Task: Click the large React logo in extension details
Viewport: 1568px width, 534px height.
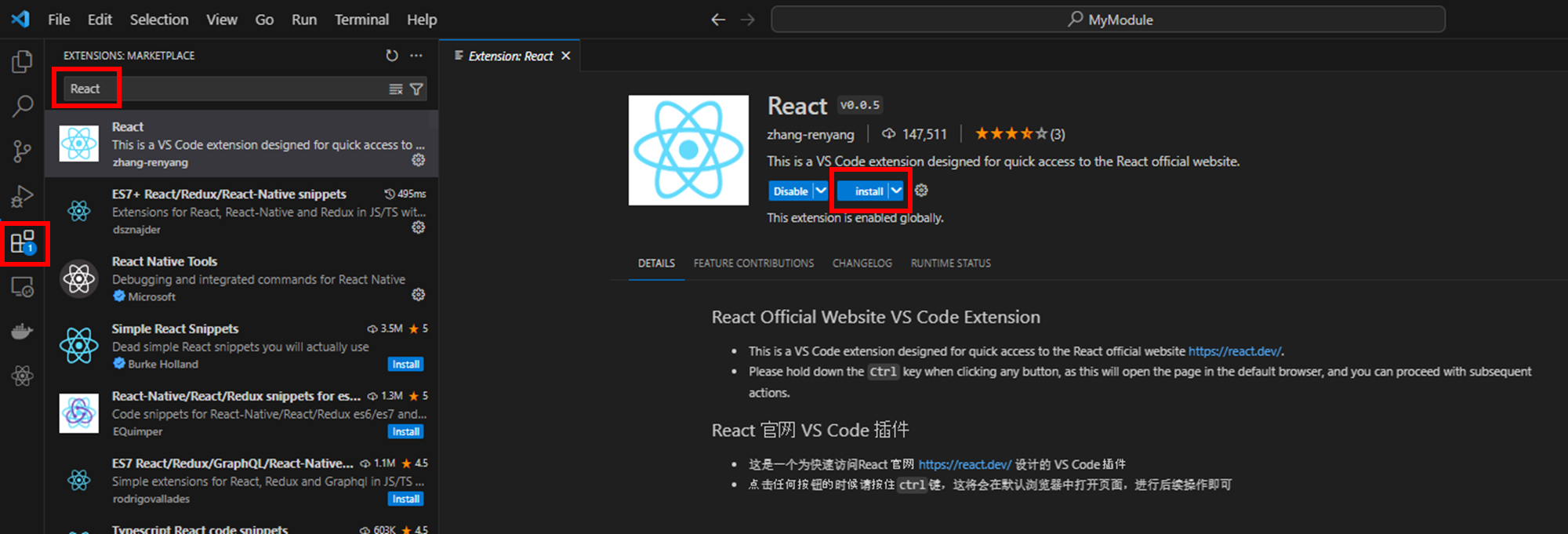Action: click(x=688, y=151)
